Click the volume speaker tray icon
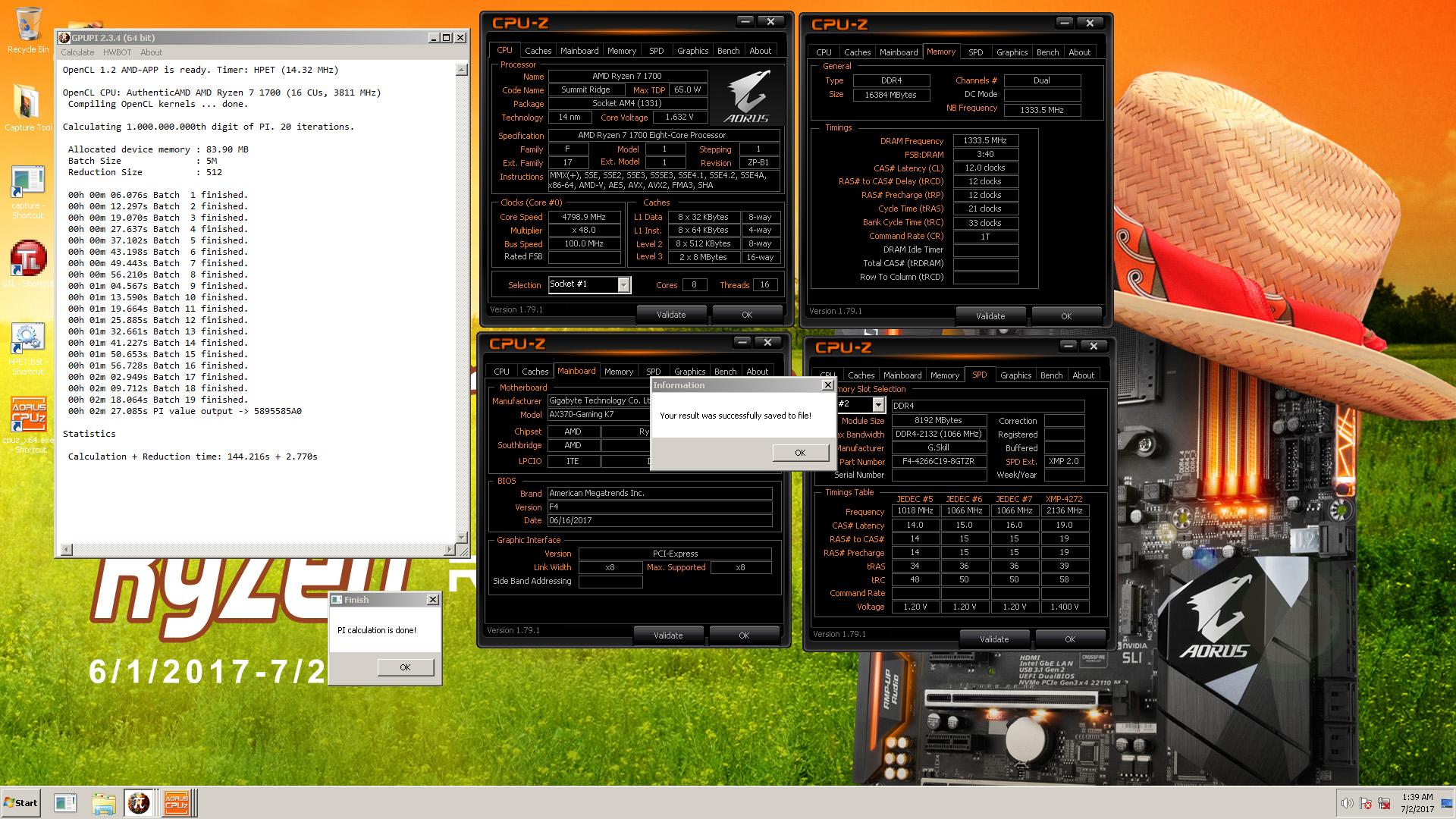Screen dimensions: 1456x819 tap(1347, 803)
